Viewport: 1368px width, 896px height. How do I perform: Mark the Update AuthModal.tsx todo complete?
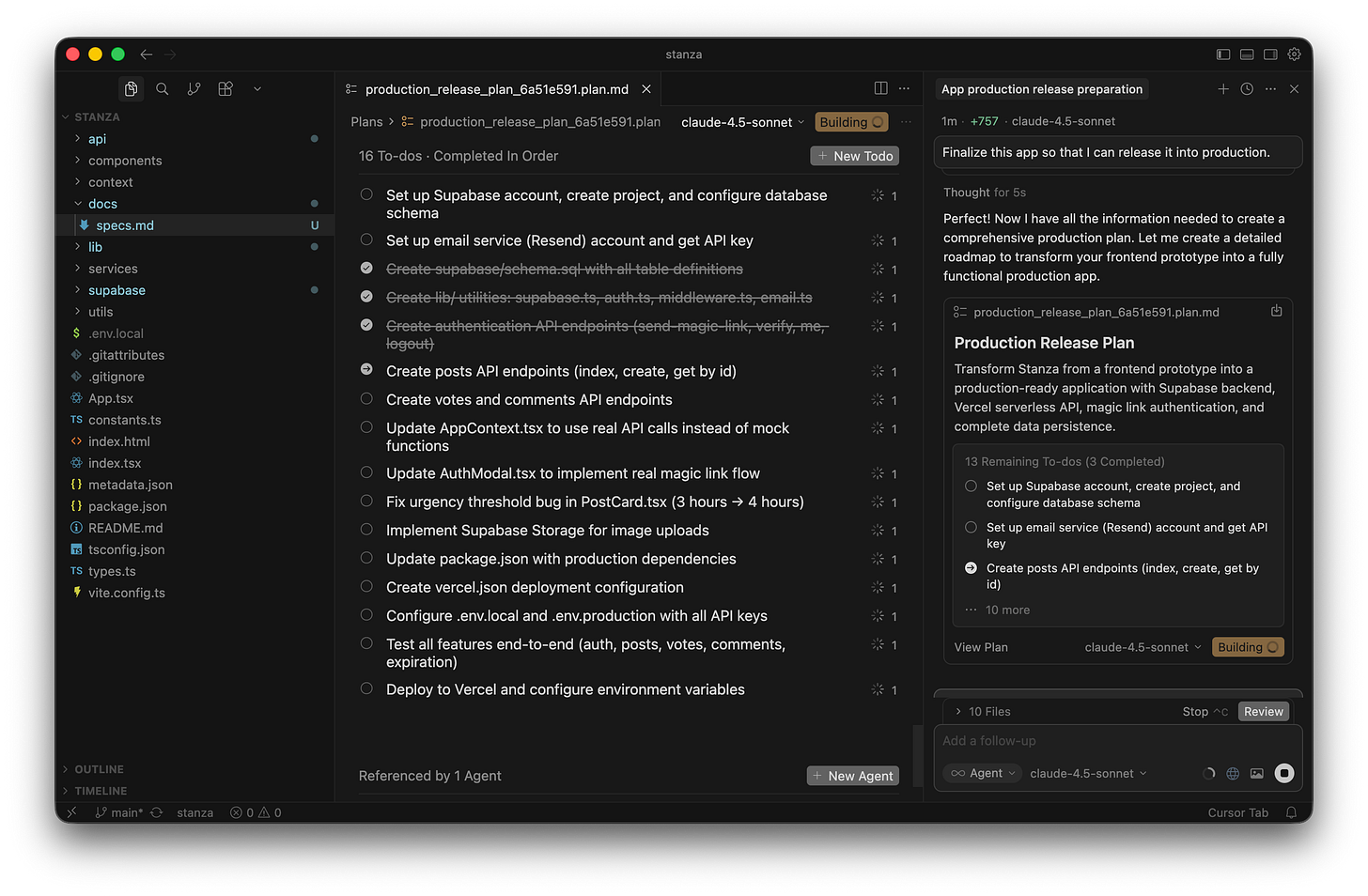[x=365, y=472]
